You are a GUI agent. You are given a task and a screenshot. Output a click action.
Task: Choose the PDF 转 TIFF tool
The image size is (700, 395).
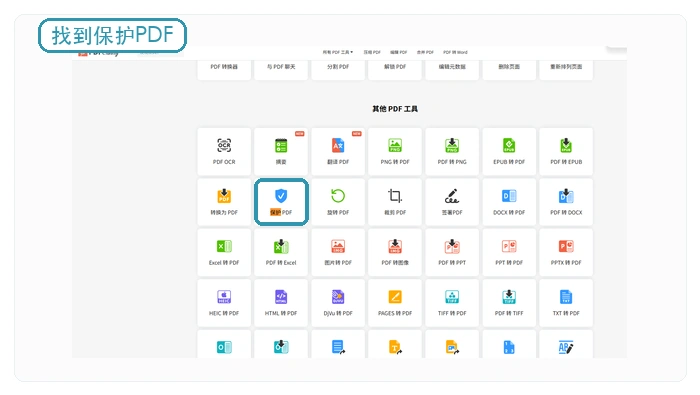tap(509, 303)
